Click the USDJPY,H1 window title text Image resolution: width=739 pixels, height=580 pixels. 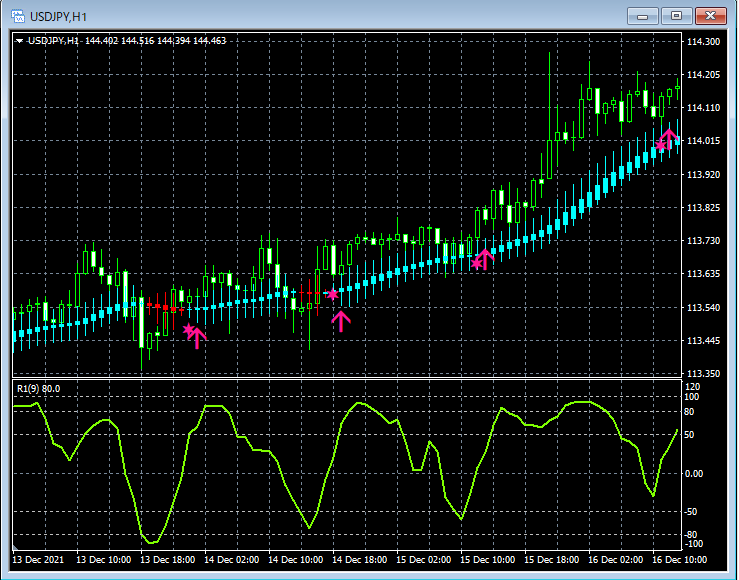coord(59,16)
